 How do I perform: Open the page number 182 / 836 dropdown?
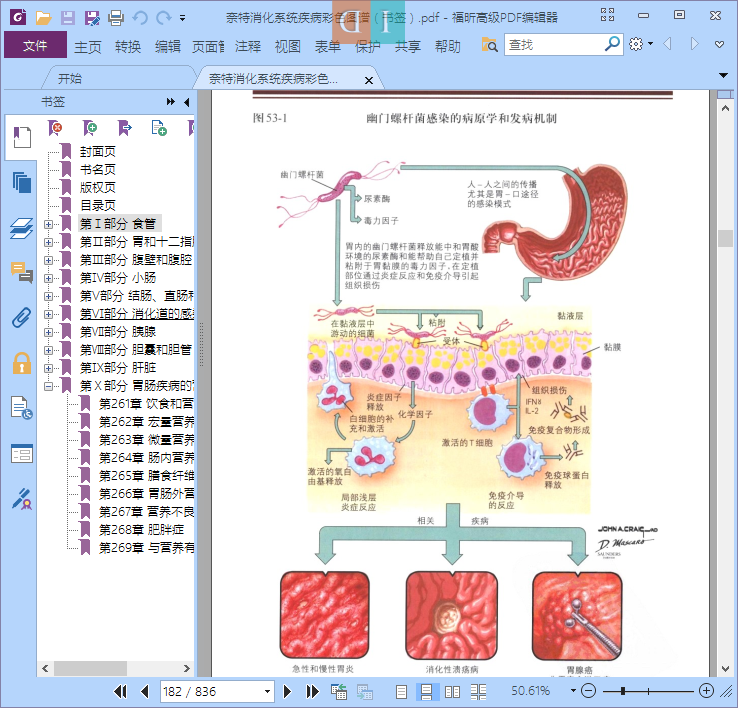click(267, 691)
